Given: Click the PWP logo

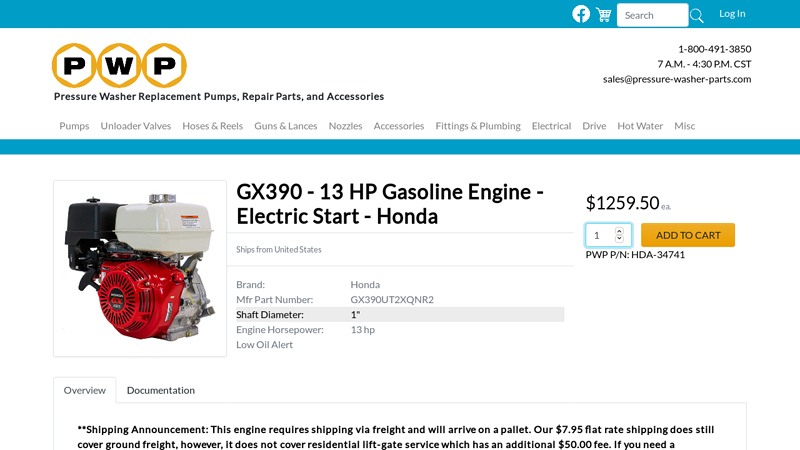Looking at the screenshot, I should (119, 65).
